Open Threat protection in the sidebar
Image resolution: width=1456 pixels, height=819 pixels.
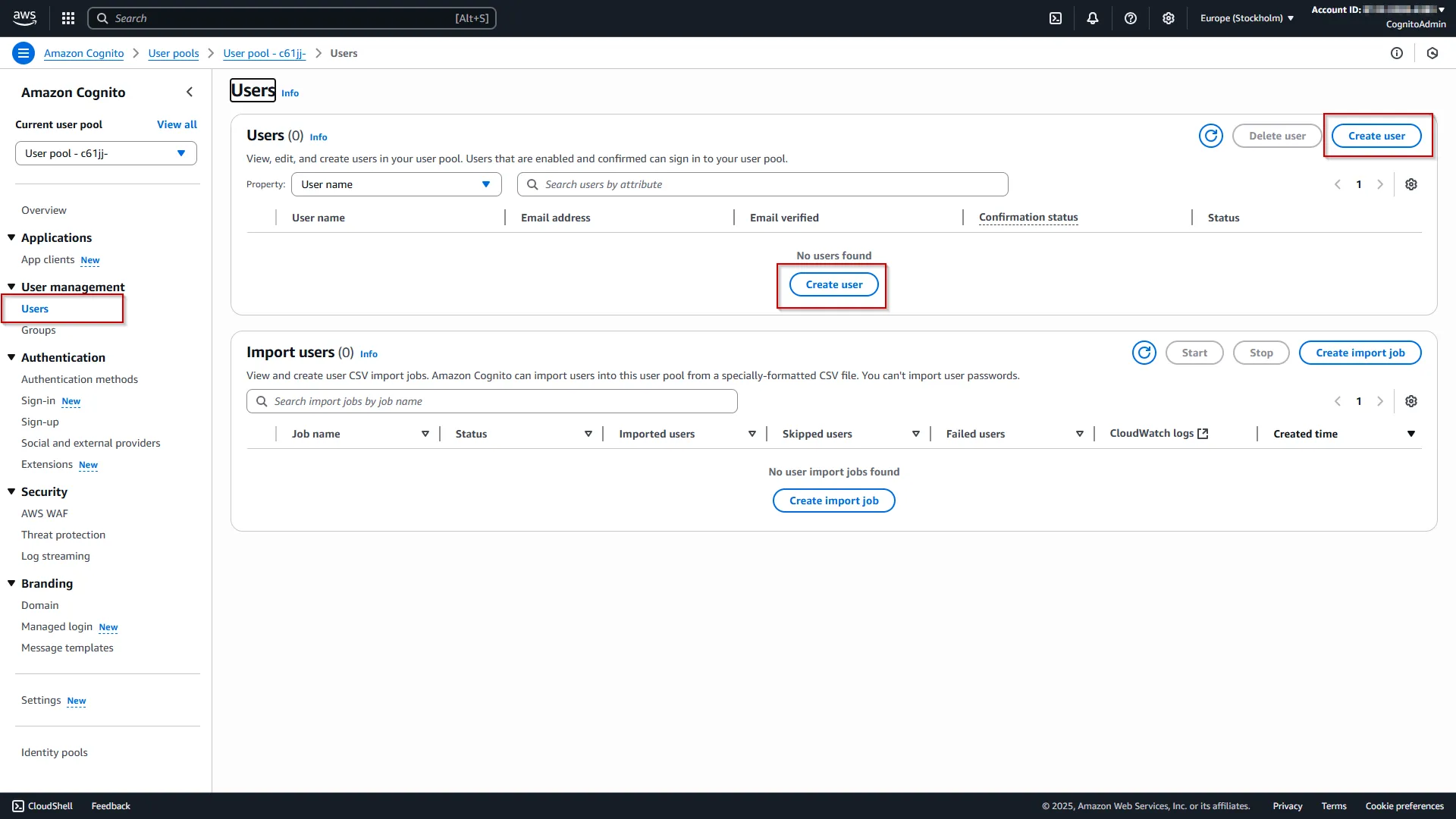tap(64, 535)
